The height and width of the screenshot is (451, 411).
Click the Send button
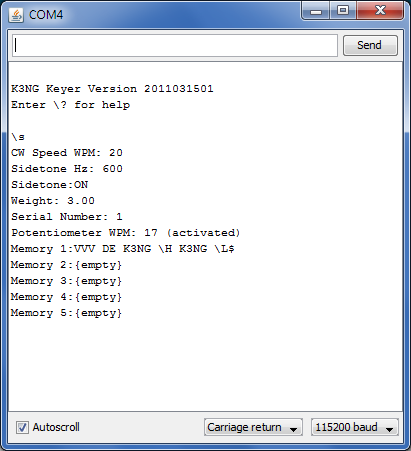coord(370,45)
